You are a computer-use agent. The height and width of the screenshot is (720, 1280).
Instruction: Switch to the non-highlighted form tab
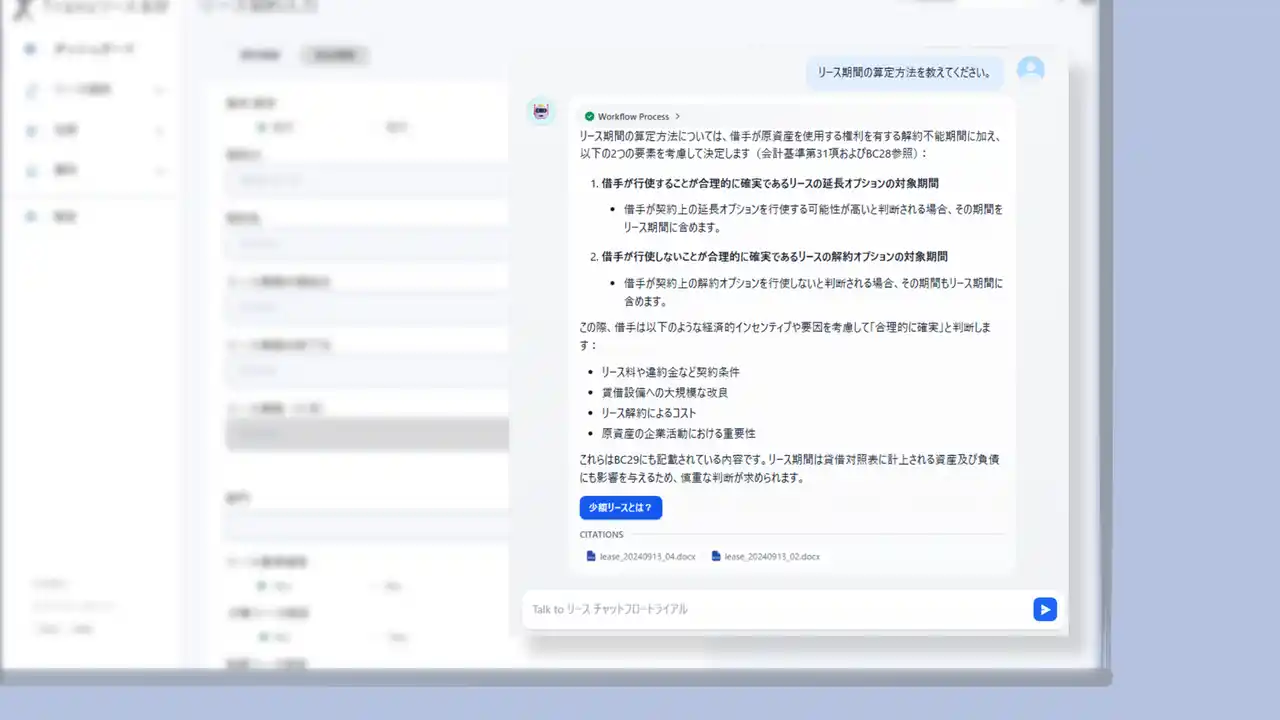point(260,55)
